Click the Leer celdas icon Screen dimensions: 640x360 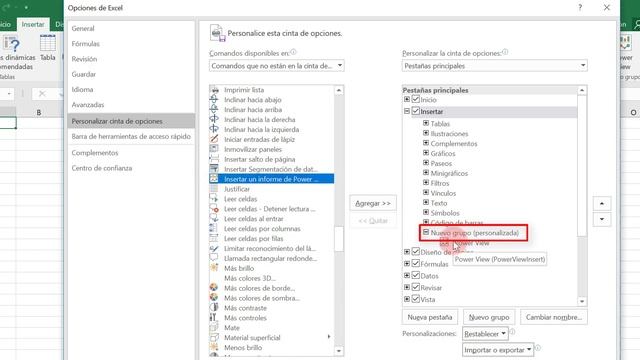coord(214,199)
